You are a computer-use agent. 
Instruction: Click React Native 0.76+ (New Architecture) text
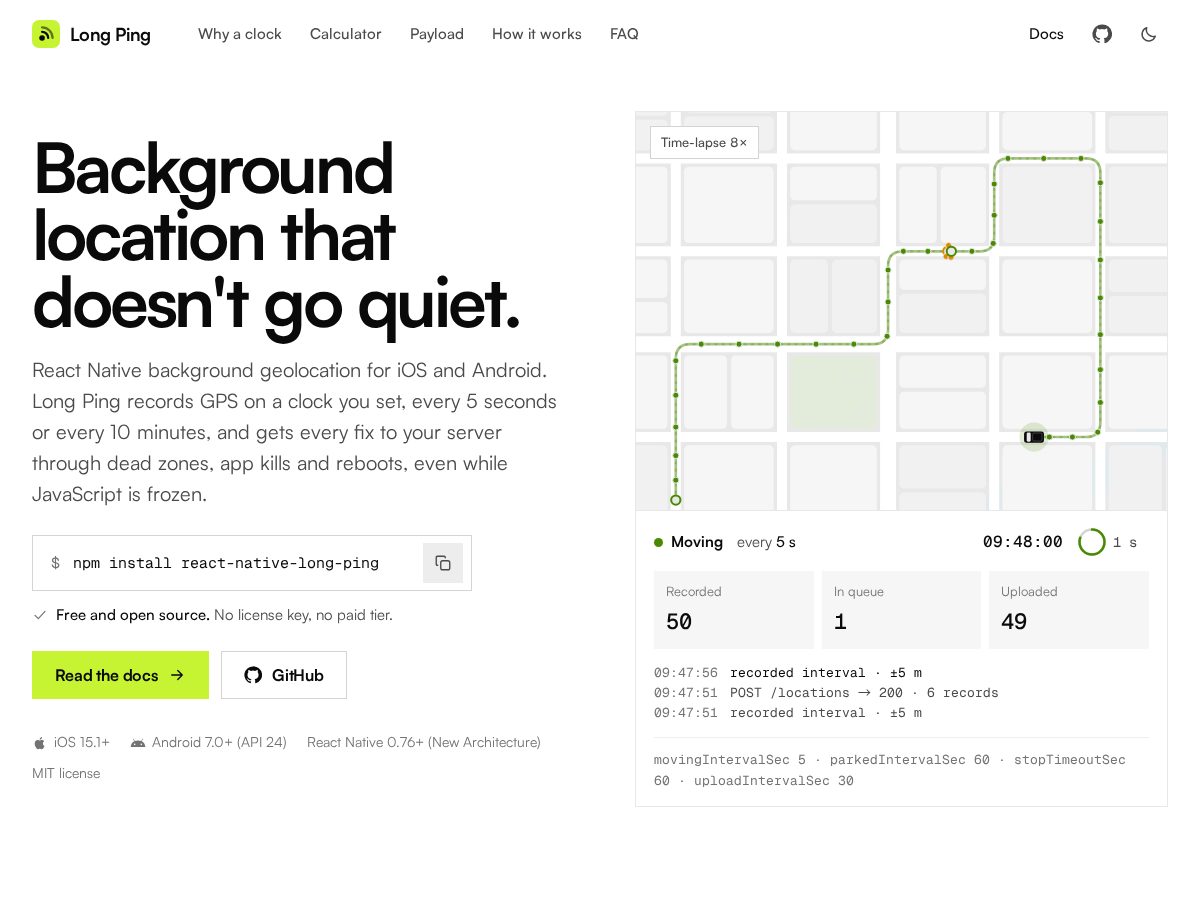pyautogui.click(x=424, y=742)
